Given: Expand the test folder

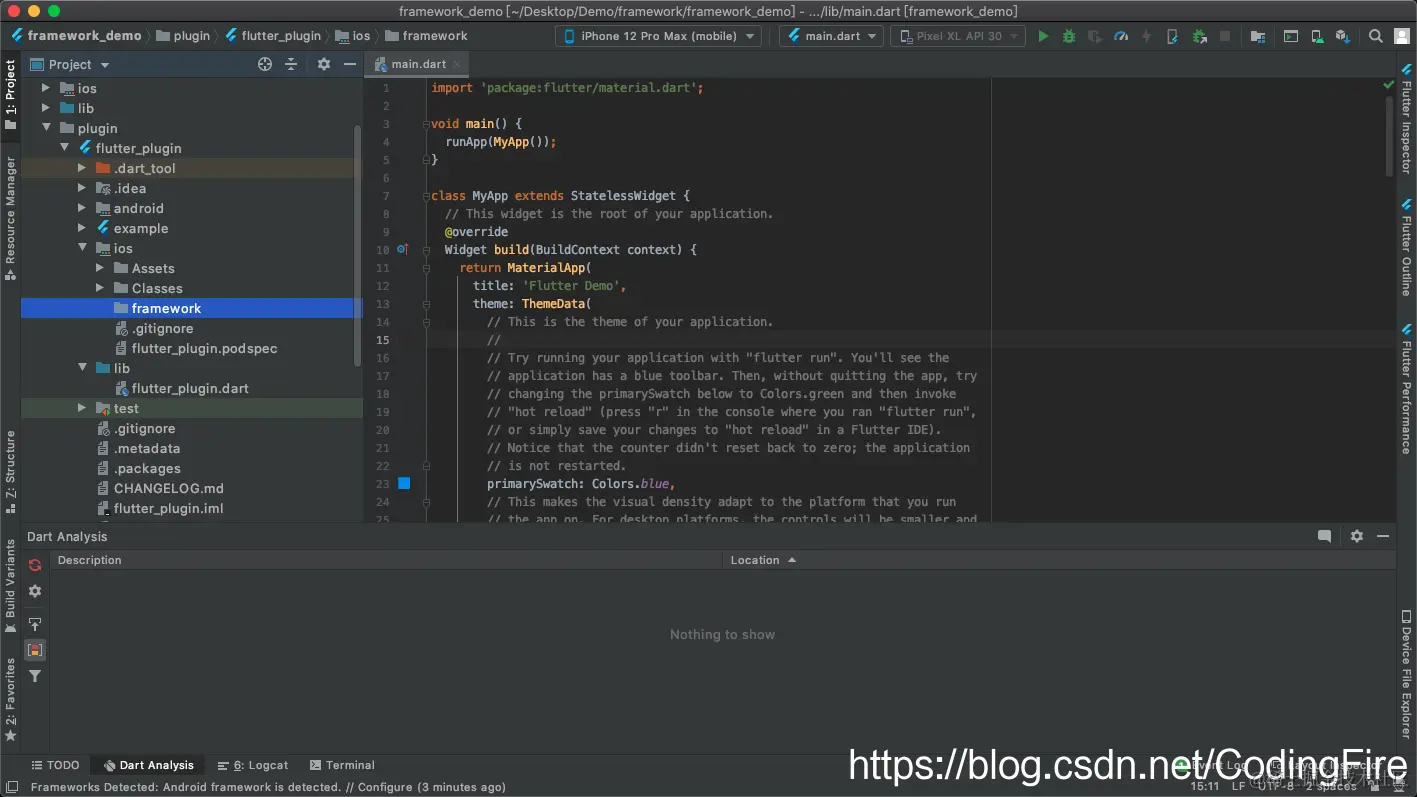Looking at the screenshot, I should tap(82, 408).
